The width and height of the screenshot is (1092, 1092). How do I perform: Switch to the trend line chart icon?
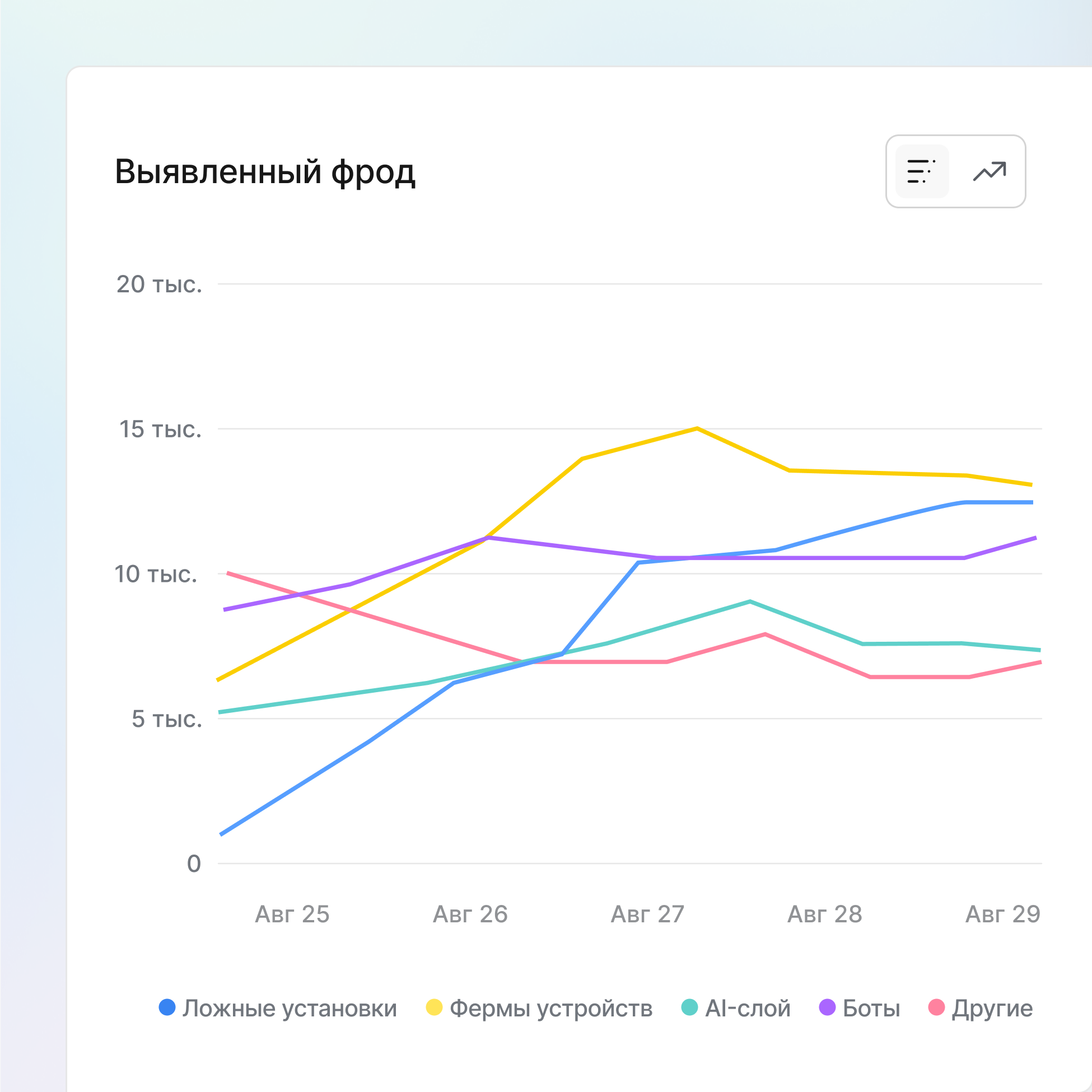point(989,171)
